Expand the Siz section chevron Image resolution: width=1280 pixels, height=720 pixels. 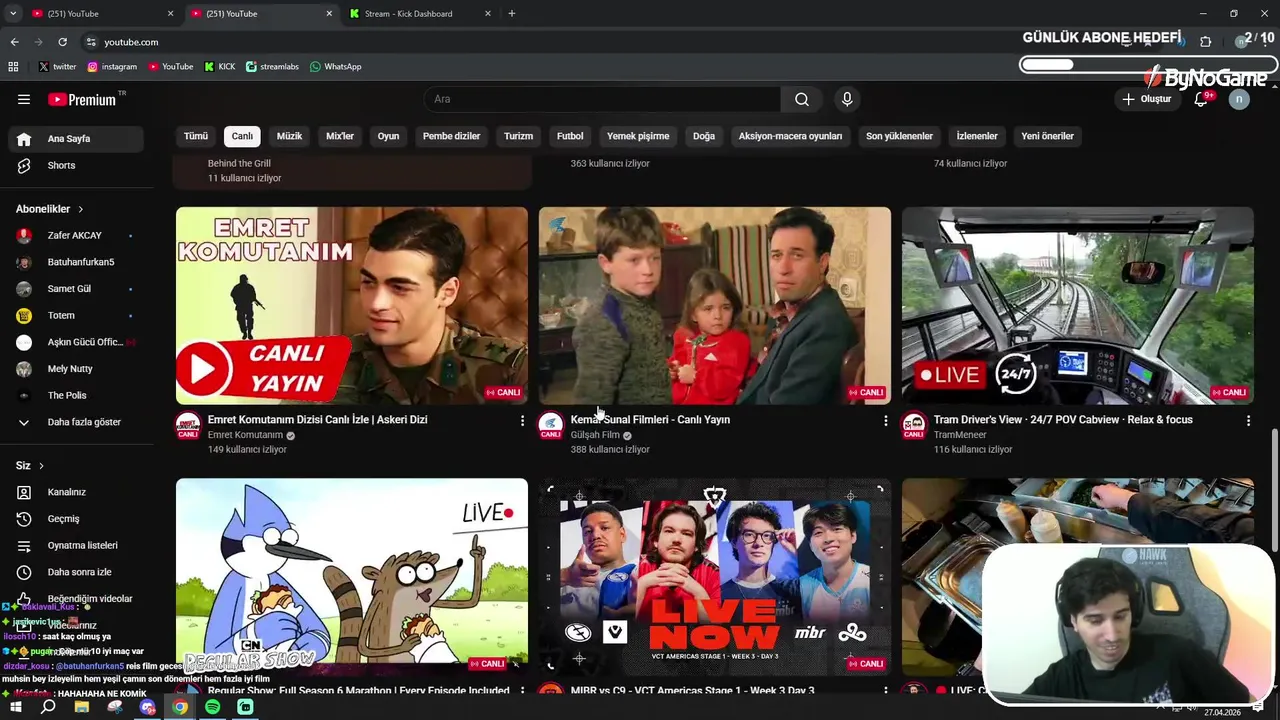click(x=41, y=466)
